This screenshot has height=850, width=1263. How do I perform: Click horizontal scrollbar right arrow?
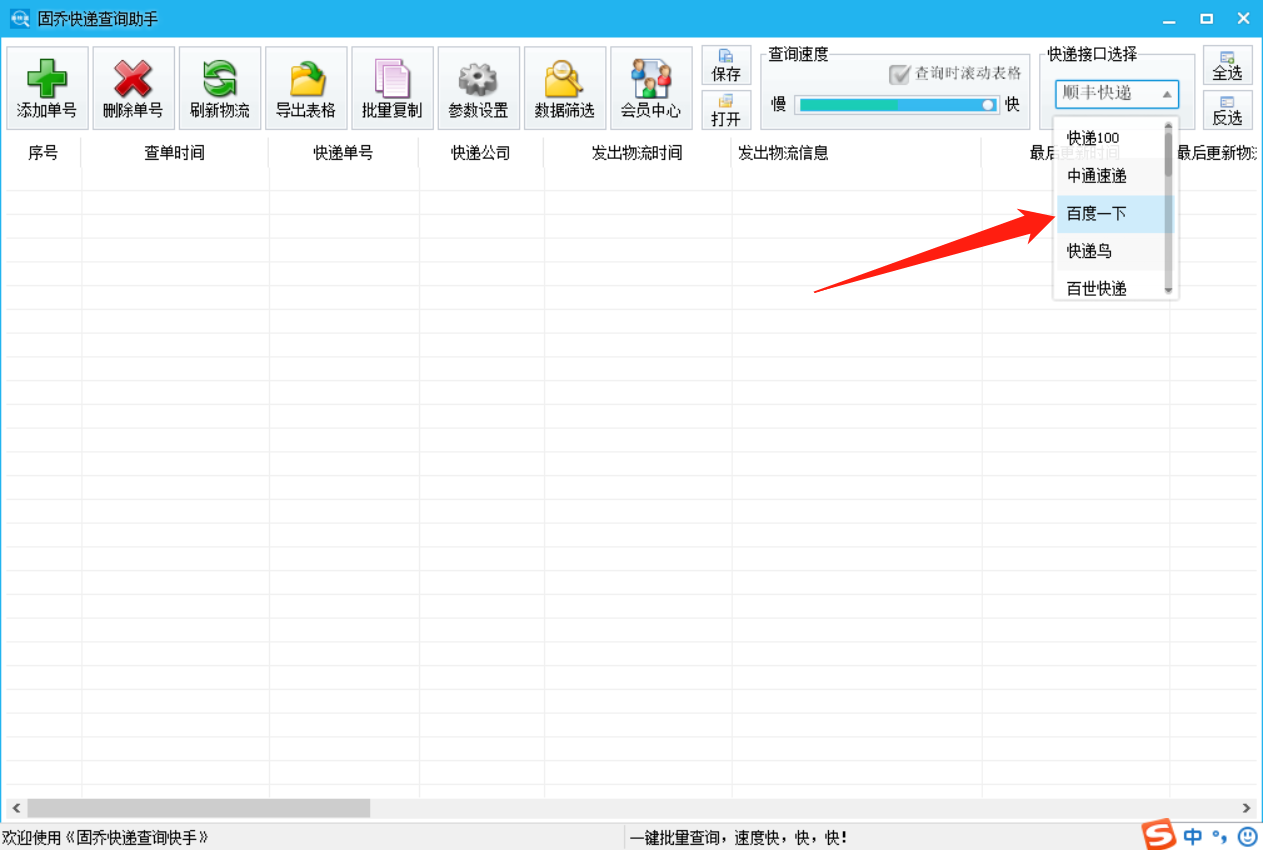[x=1246, y=807]
